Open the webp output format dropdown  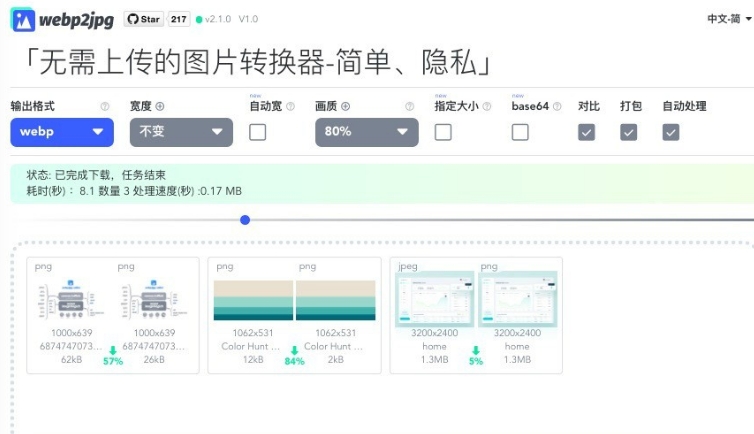point(62,132)
